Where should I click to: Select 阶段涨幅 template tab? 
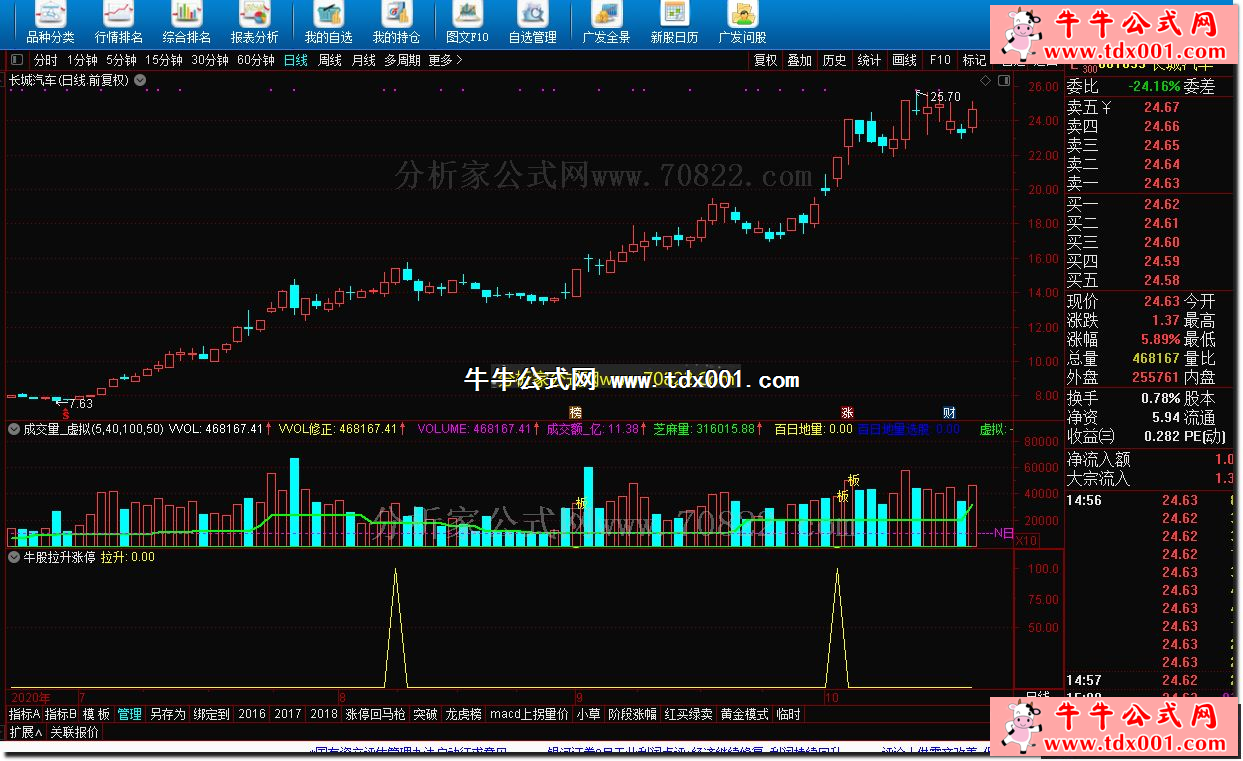(x=632, y=714)
